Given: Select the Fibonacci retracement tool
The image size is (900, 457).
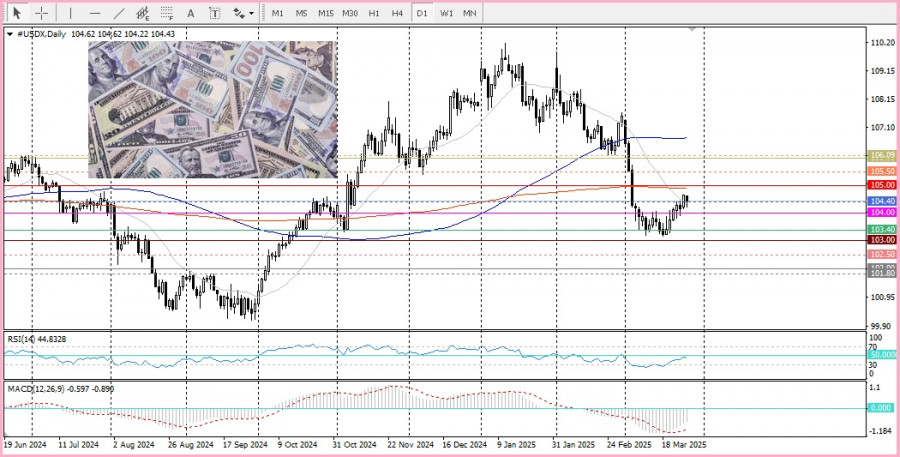Looking at the screenshot, I should click(x=166, y=13).
